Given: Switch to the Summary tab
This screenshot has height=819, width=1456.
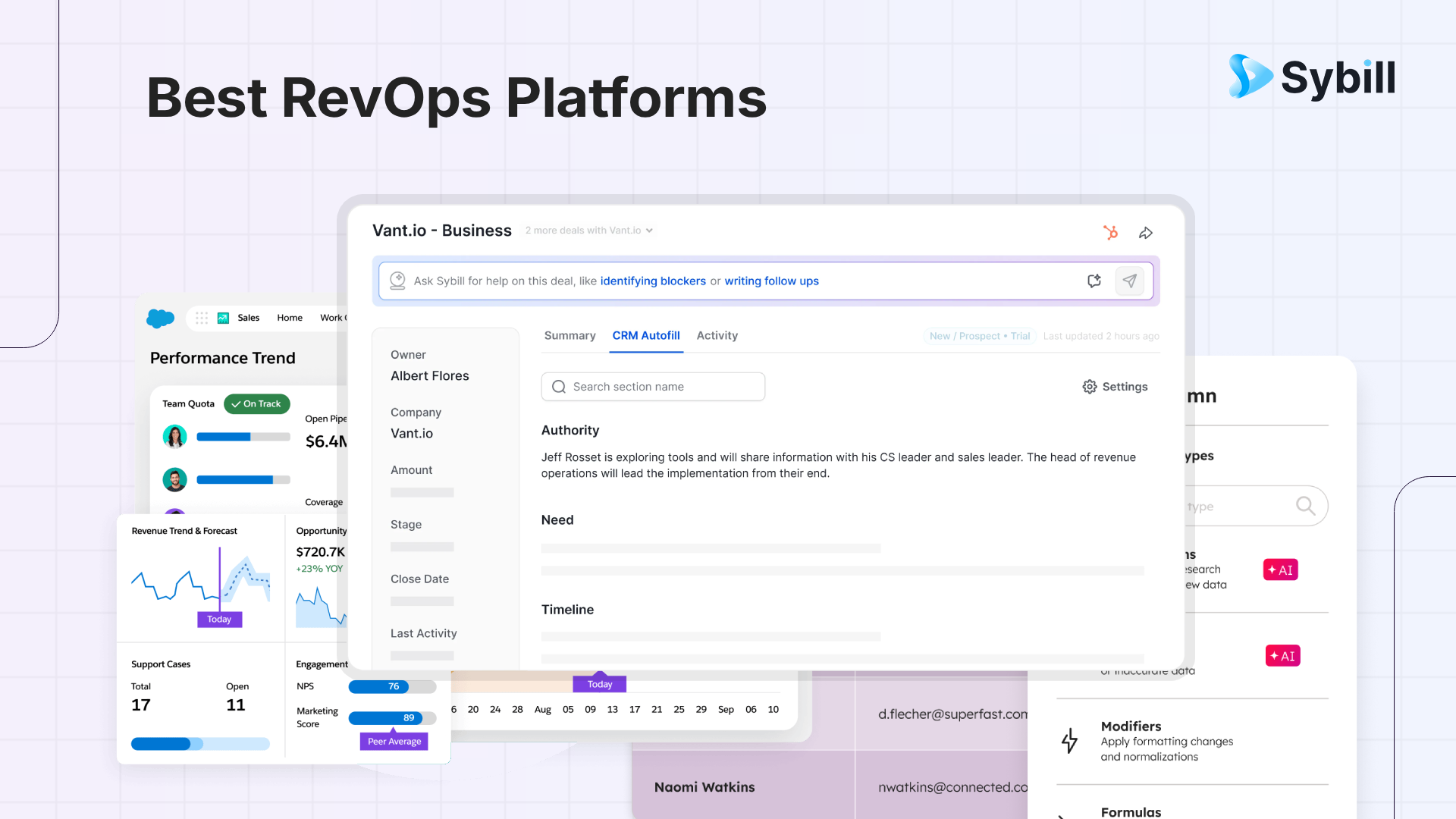Looking at the screenshot, I should tap(570, 336).
